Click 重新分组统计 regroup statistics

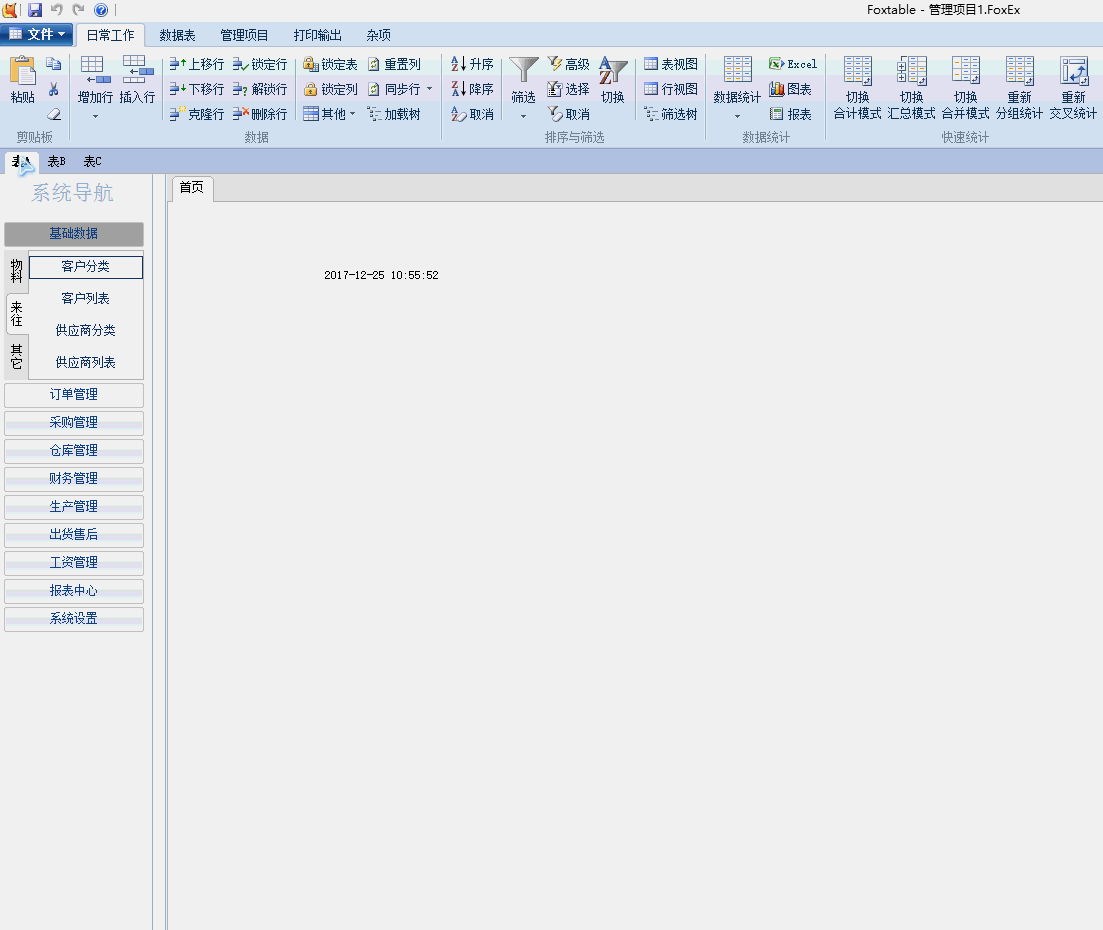(x=1019, y=88)
